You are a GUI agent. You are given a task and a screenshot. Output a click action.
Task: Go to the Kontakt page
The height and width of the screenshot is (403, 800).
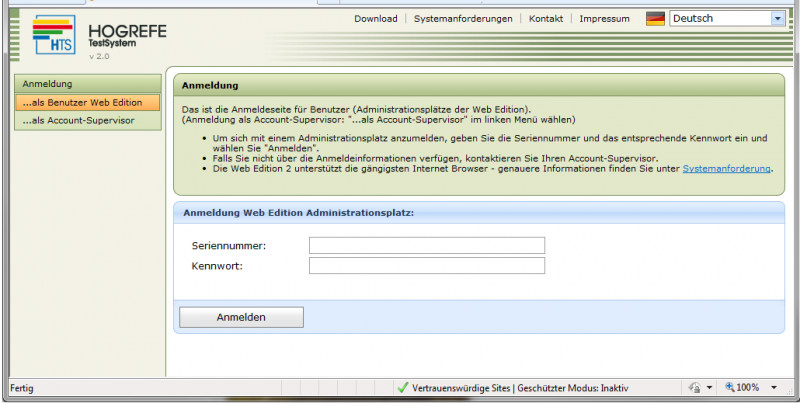[545, 18]
